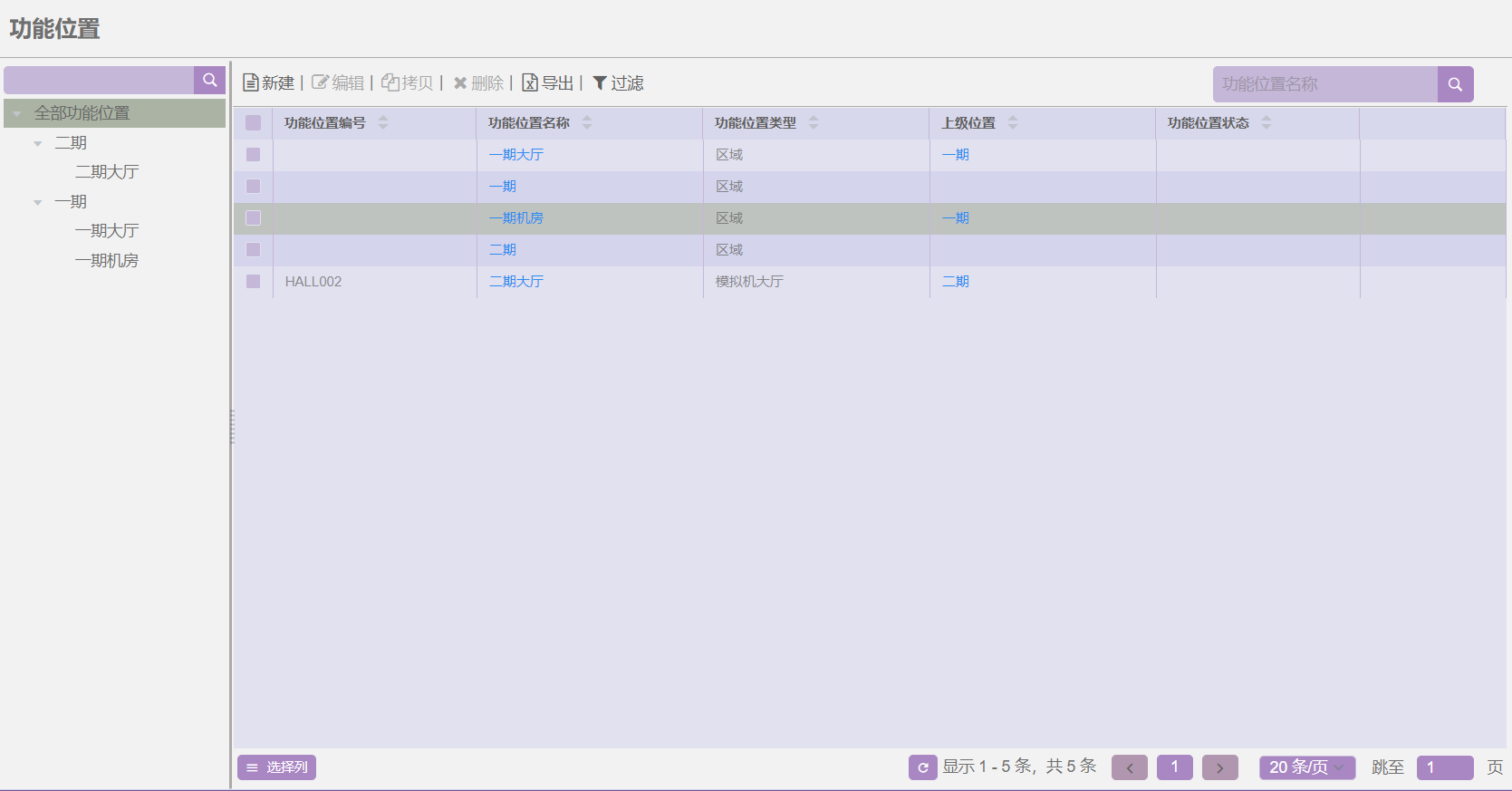Open the 一期大厅 name link in table

[x=516, y=155]
